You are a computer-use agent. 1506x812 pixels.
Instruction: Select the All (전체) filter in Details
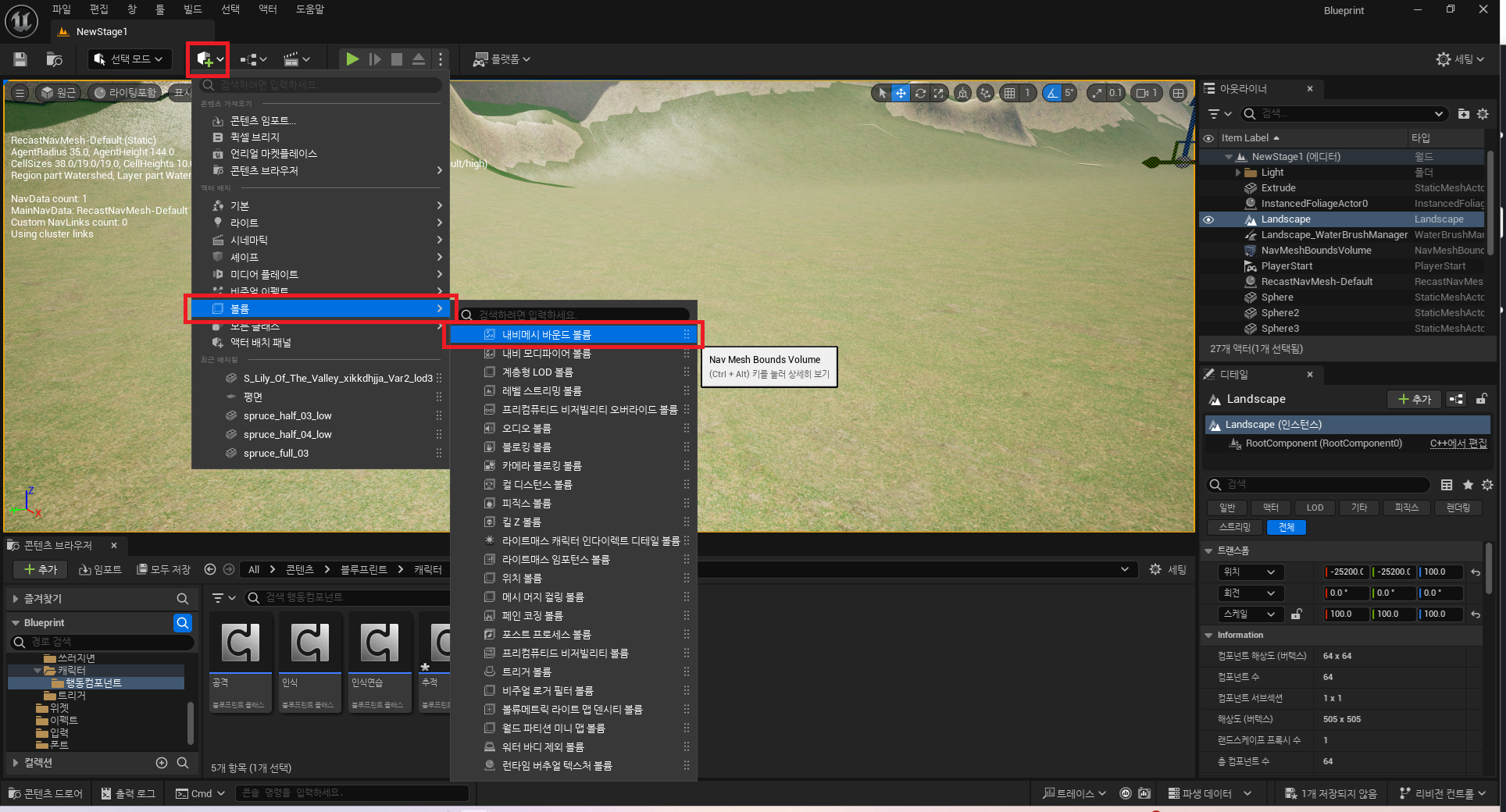1286,527
